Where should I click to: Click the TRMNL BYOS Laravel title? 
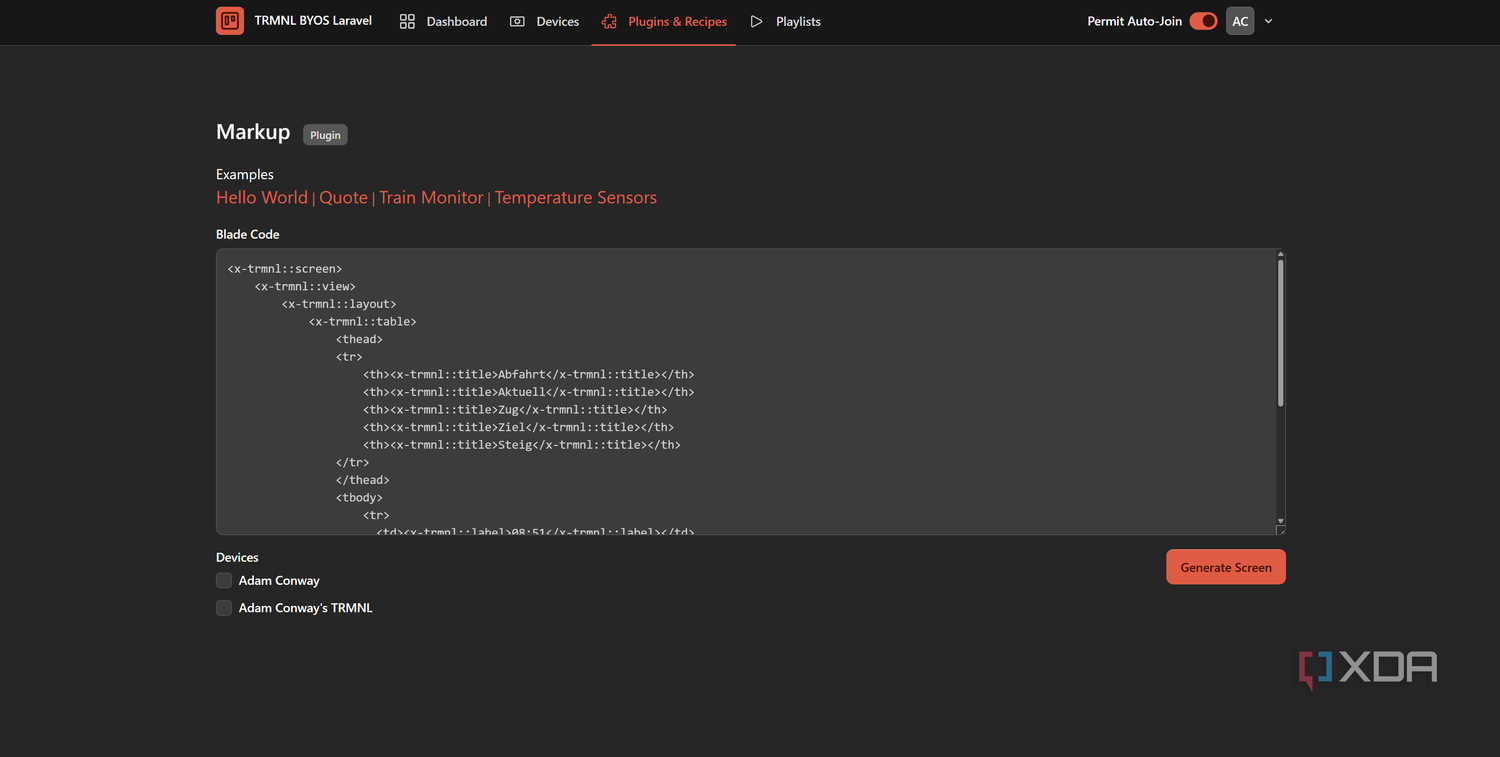pos(313,20)
